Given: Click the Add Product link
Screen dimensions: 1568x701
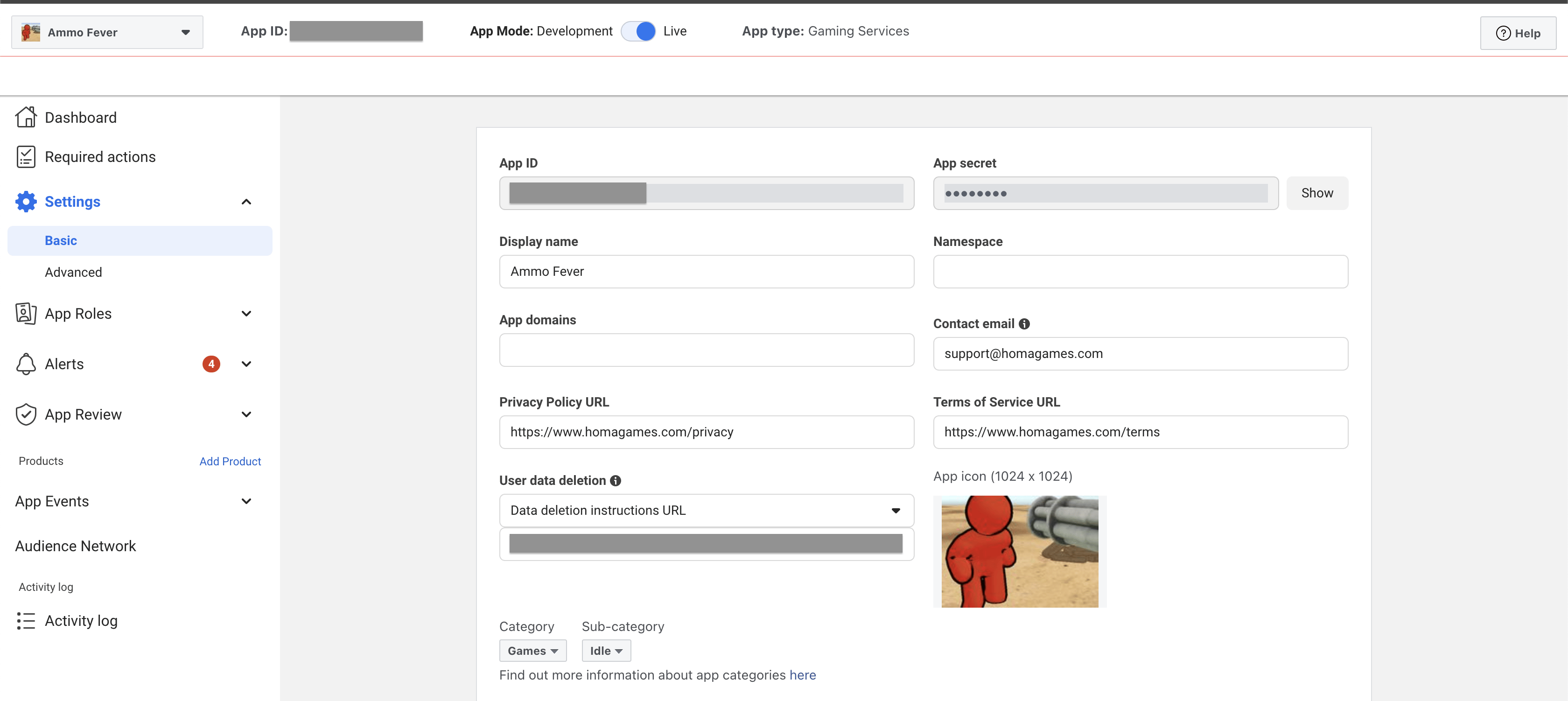Looking at the screenshot, I should [230, 461].
